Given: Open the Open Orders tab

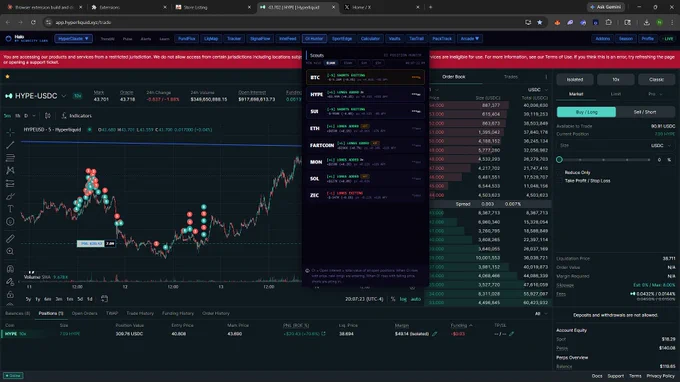Looking at the screenshot, I should pyautogui.click(x=85, y=313).
